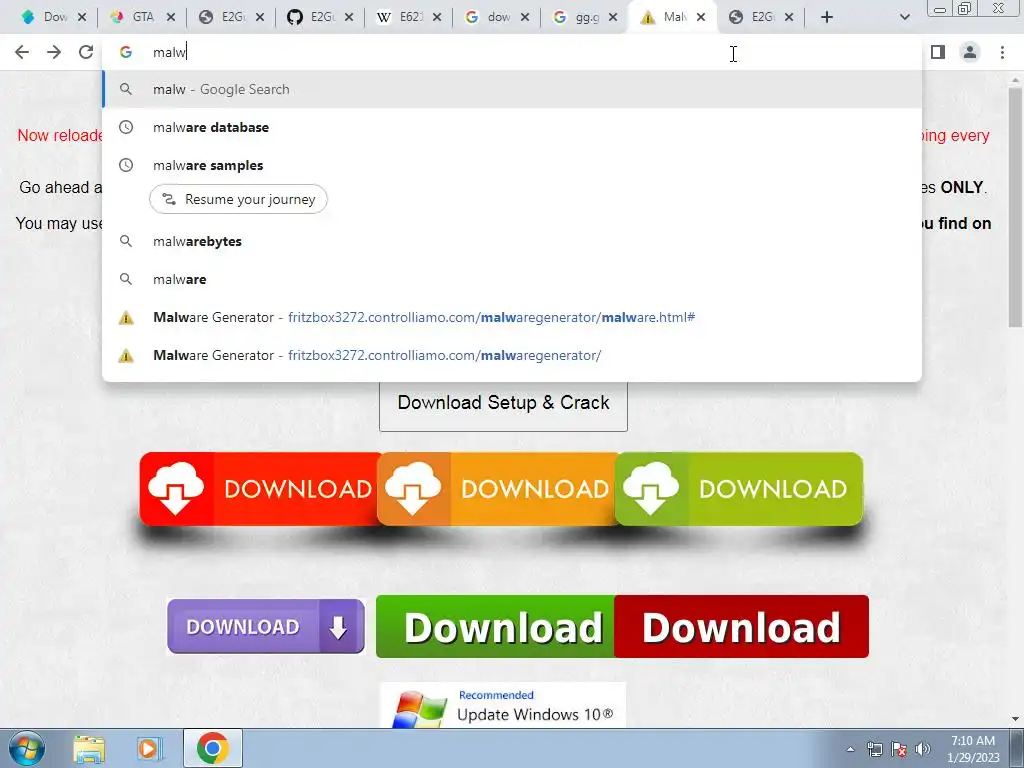Viewport: 1024px width, 768px height.
Task: Click the green cloud DOWNLOAD button
Action: click(x=739, y=489)
